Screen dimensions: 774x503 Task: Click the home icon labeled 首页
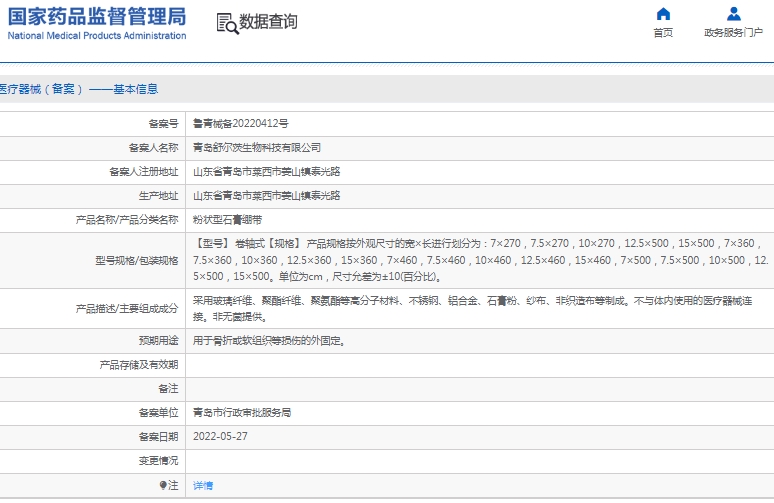click(663, 14)
